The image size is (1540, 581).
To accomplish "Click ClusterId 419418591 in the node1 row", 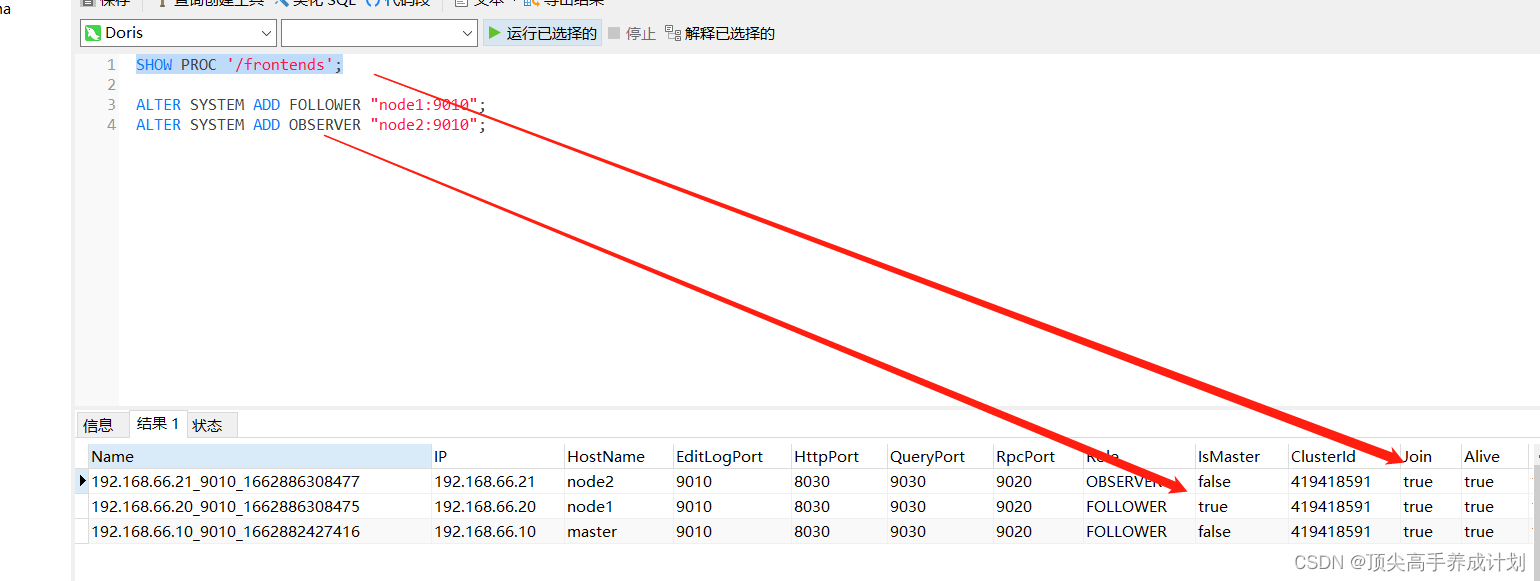I will [x=1344, y=506].
